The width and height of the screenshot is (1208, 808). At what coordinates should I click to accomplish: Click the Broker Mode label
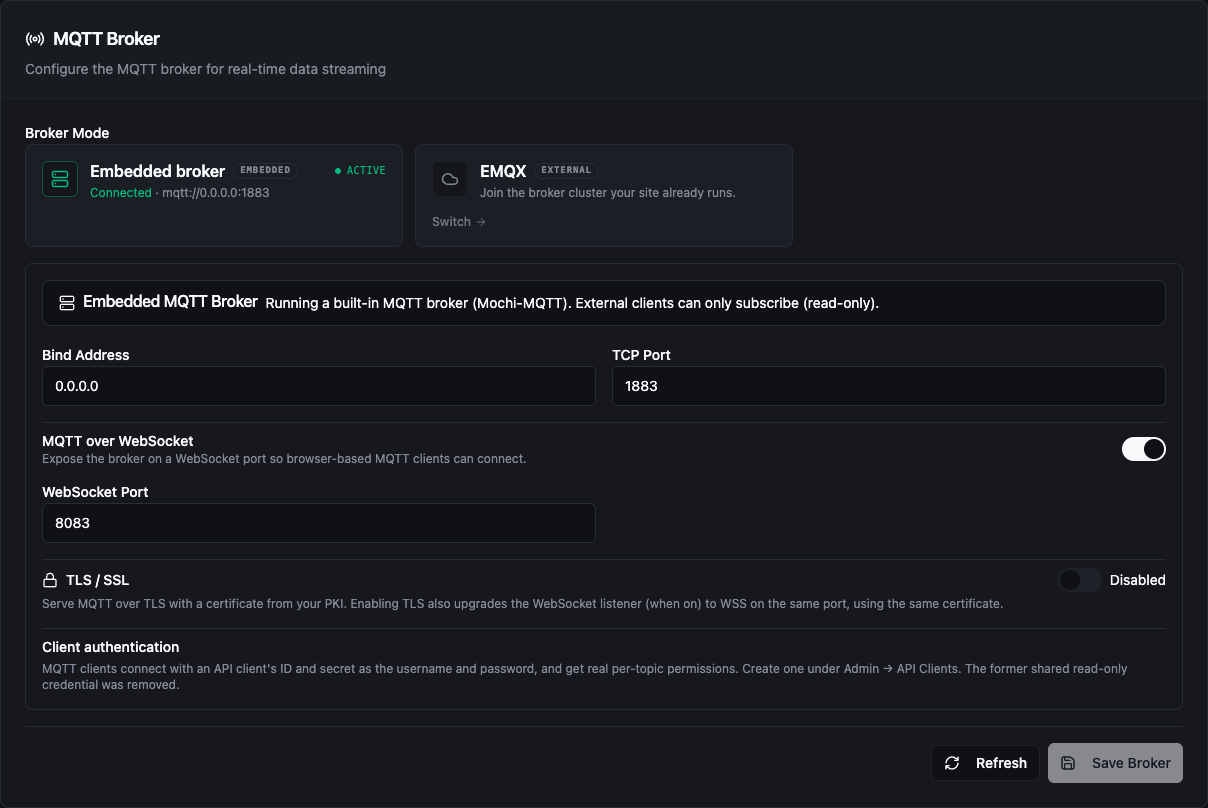(x=67, y=133)
